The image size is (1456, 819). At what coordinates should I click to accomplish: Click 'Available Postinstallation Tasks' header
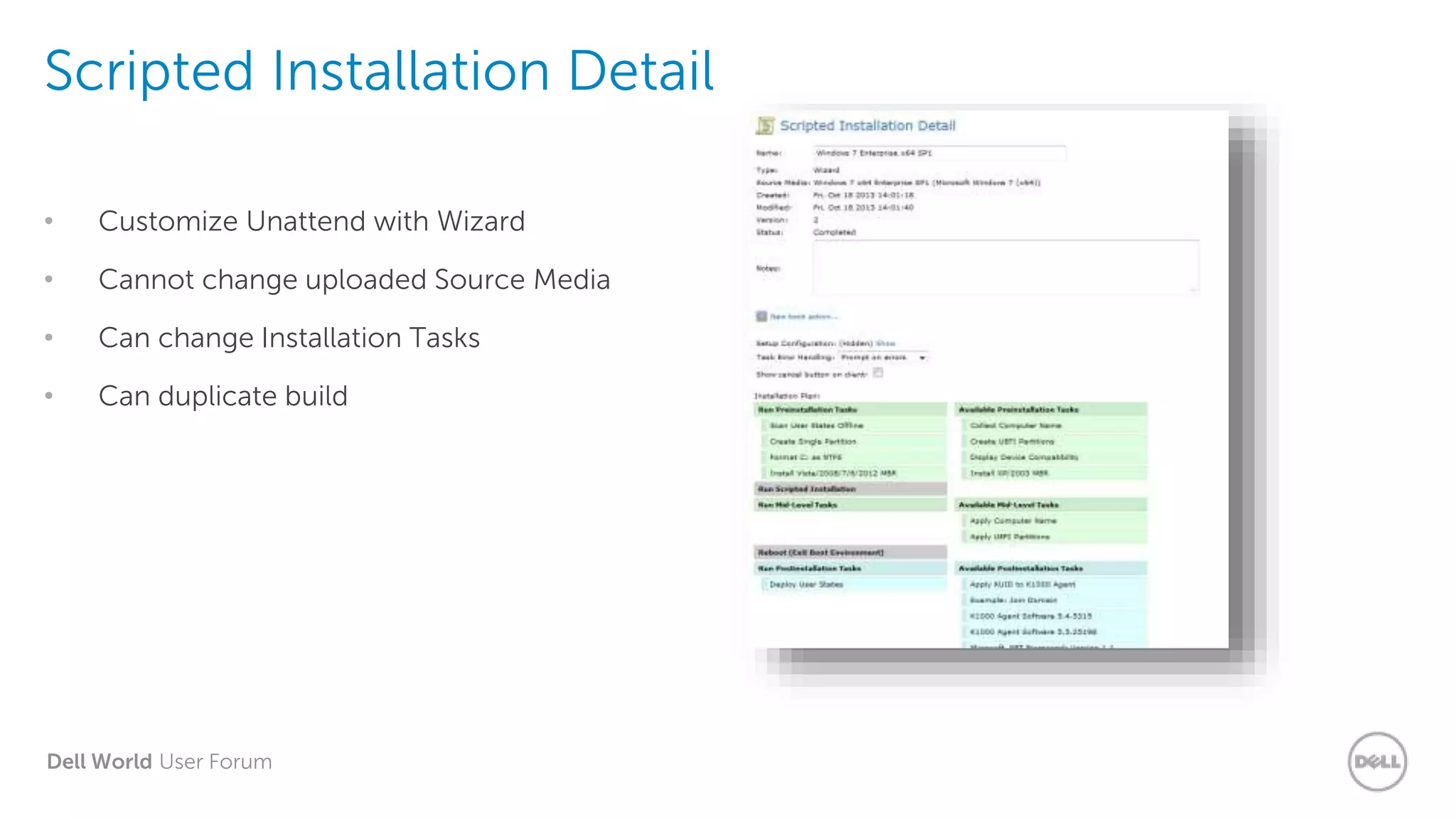click(1051, 568)
